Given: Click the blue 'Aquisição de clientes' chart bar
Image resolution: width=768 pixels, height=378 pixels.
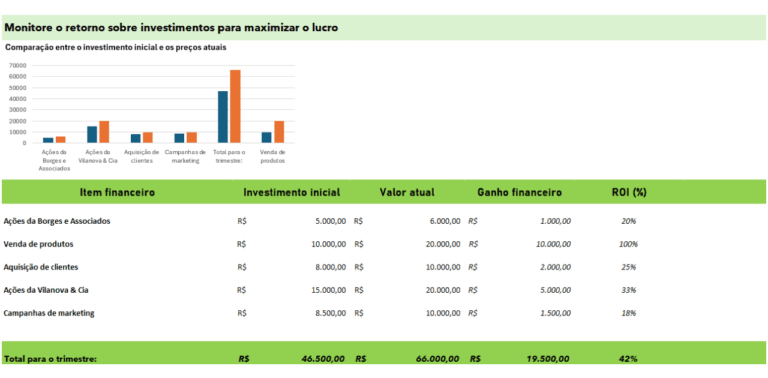Looking at the screenshot, I should pyautogui.click(x=136, y=139).
